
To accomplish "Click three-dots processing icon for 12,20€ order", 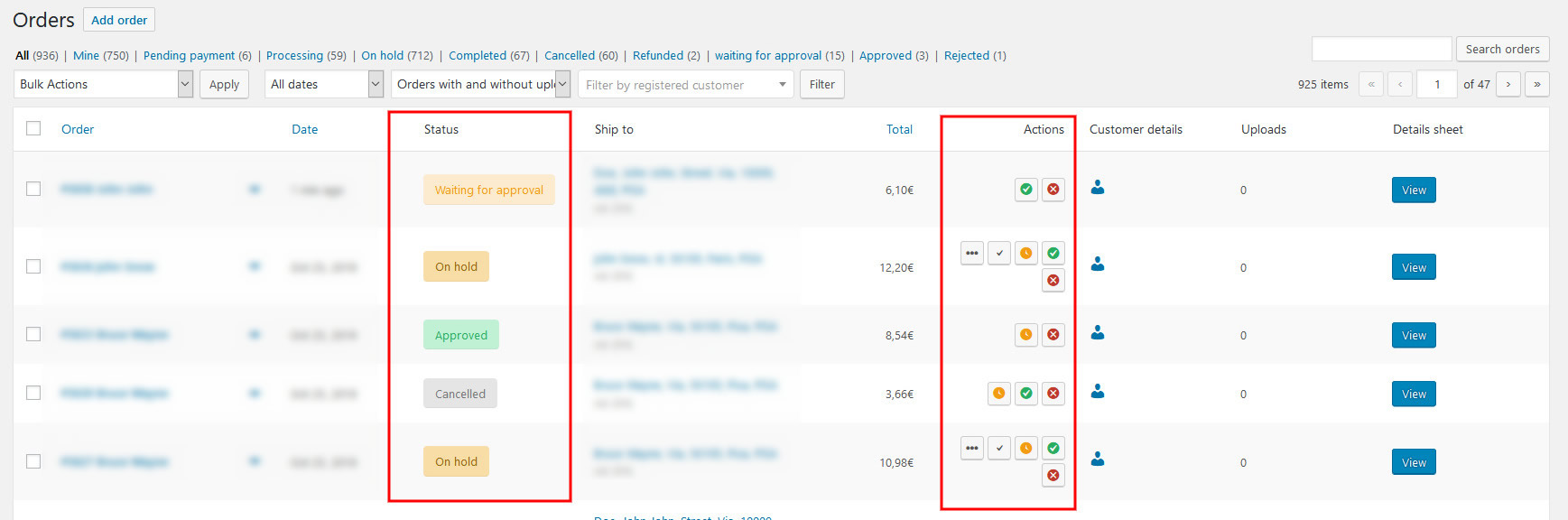I will coord(971,253).
